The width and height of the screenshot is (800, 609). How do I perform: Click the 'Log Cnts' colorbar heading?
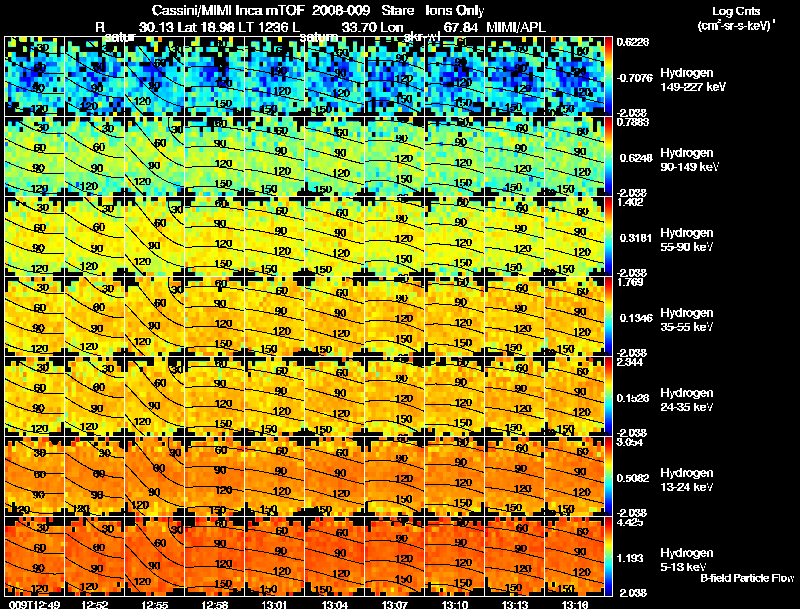(735, 11)
